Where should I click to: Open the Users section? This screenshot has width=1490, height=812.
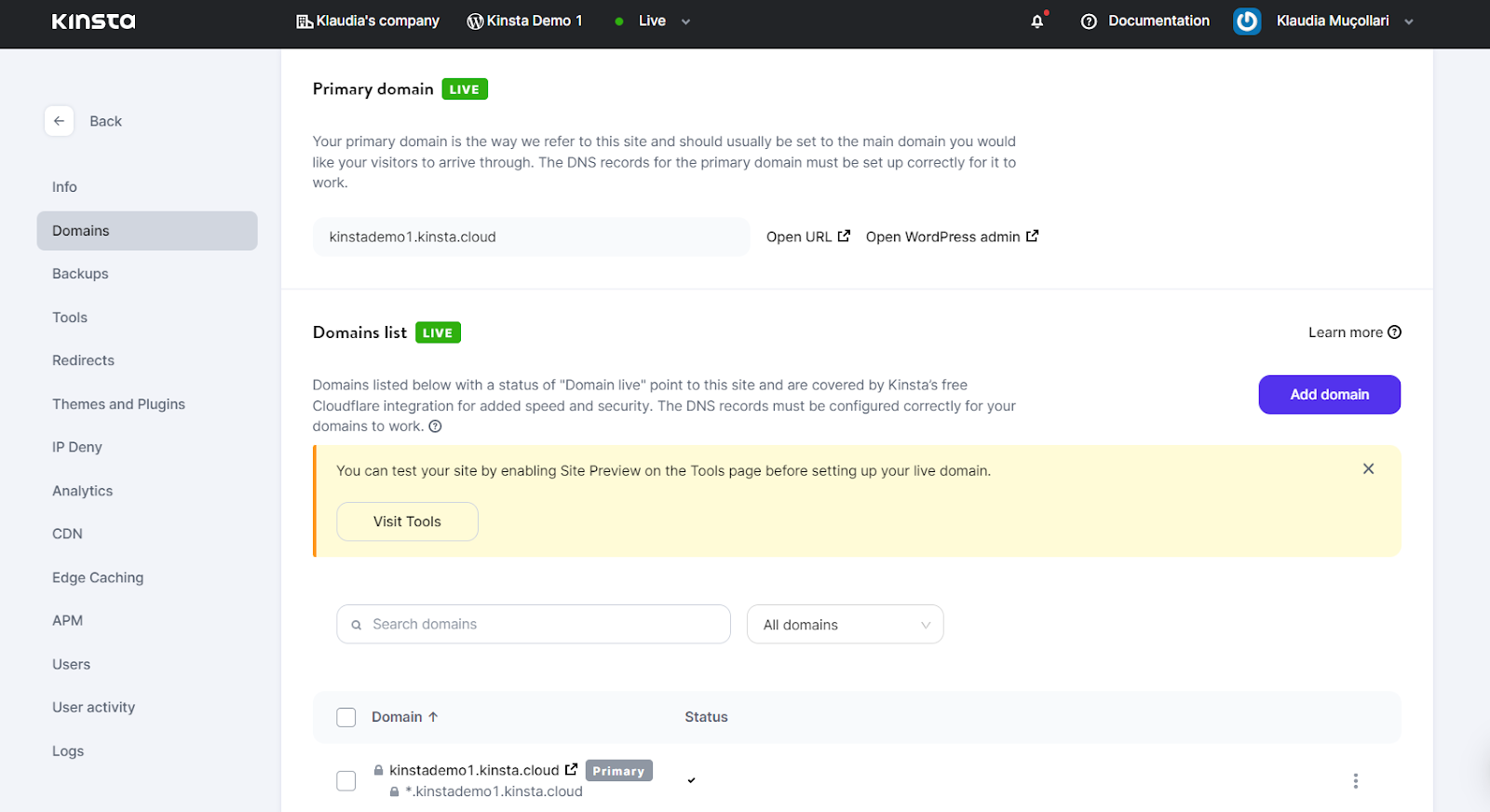pos(71,664)
